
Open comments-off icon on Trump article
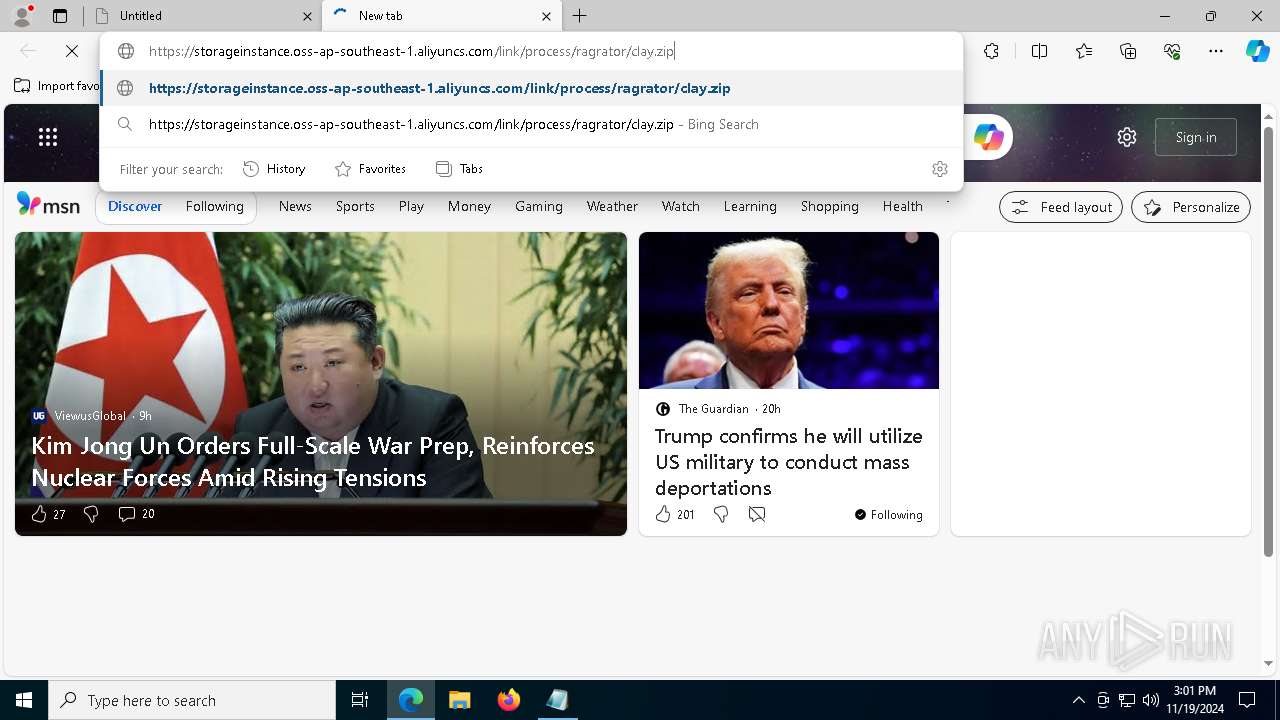click(x=757, y=514)
